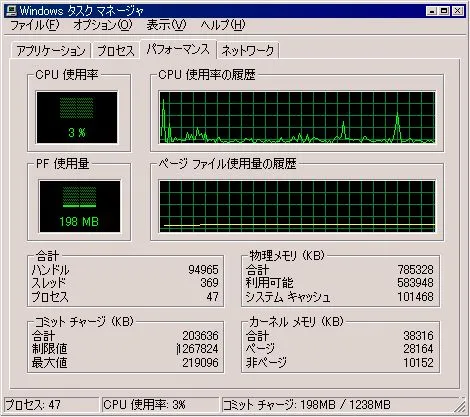This screenshot has height=417, width=470.
Task: Click the コミット チャージ (KB) group title
Action: coord(84,322)
